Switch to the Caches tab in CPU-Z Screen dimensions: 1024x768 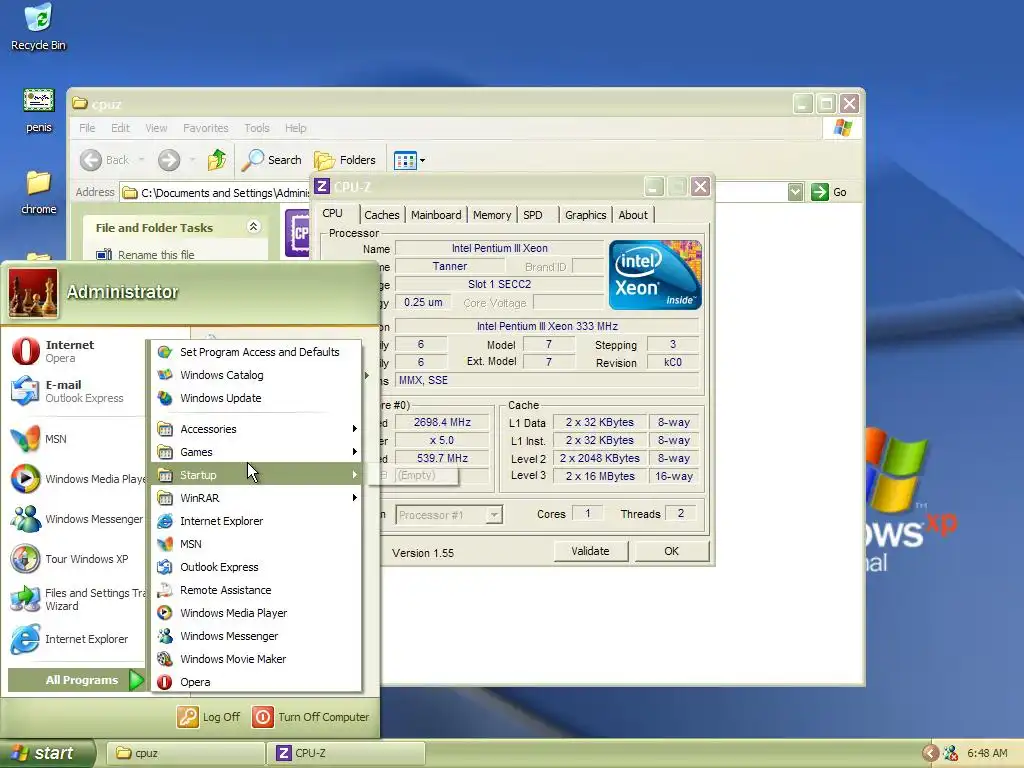(x=381, y=215)
